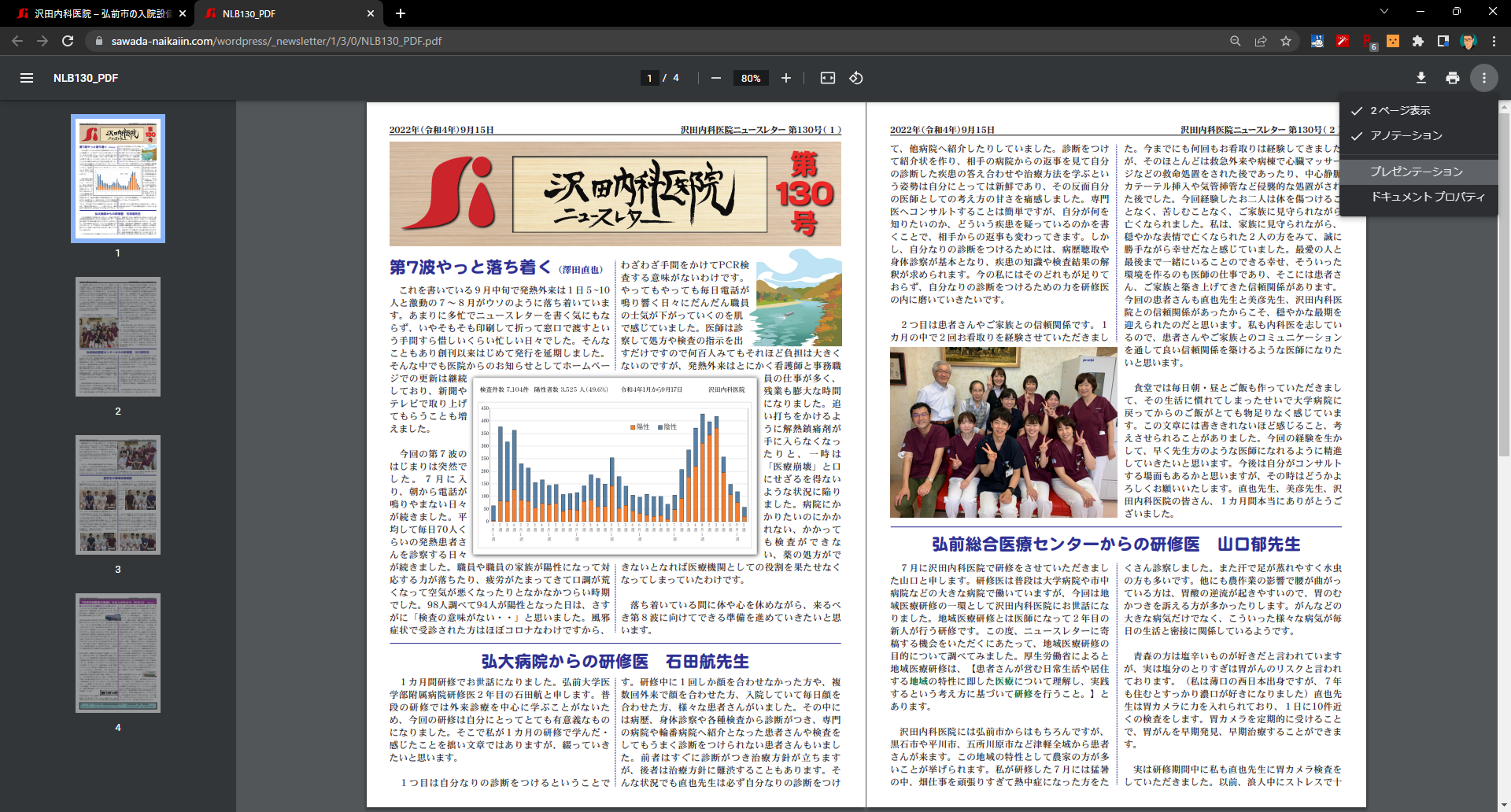Select page 4 thumbnail
Image resolution: width=1511 pixels, height=812 pixels.
pyautogui.click(x=118, y=653)
